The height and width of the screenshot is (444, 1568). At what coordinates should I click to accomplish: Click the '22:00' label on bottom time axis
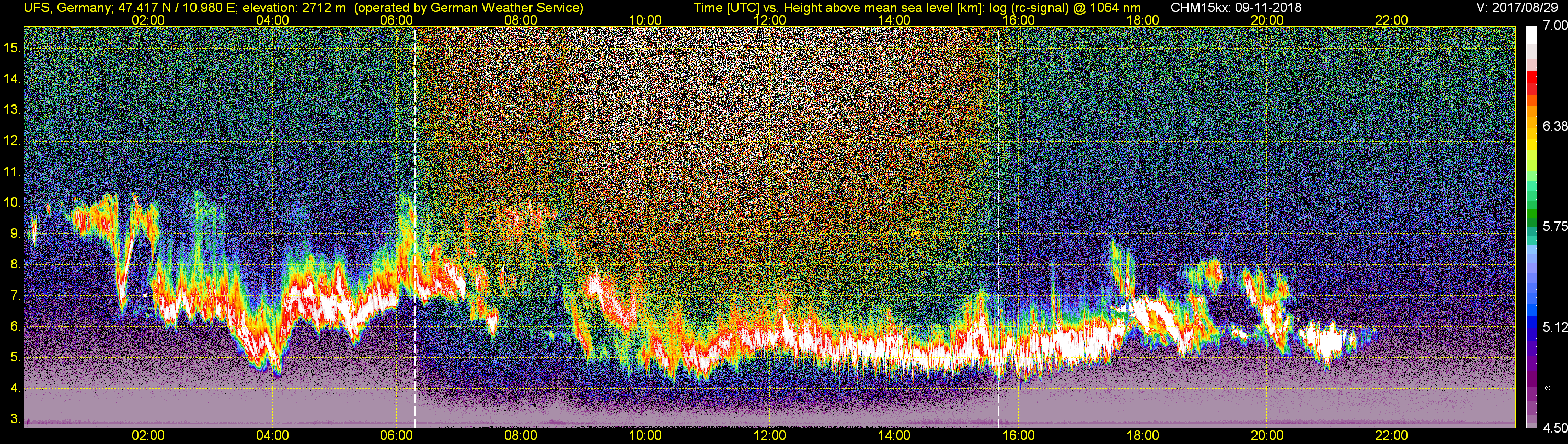[x=1391, y=436]
